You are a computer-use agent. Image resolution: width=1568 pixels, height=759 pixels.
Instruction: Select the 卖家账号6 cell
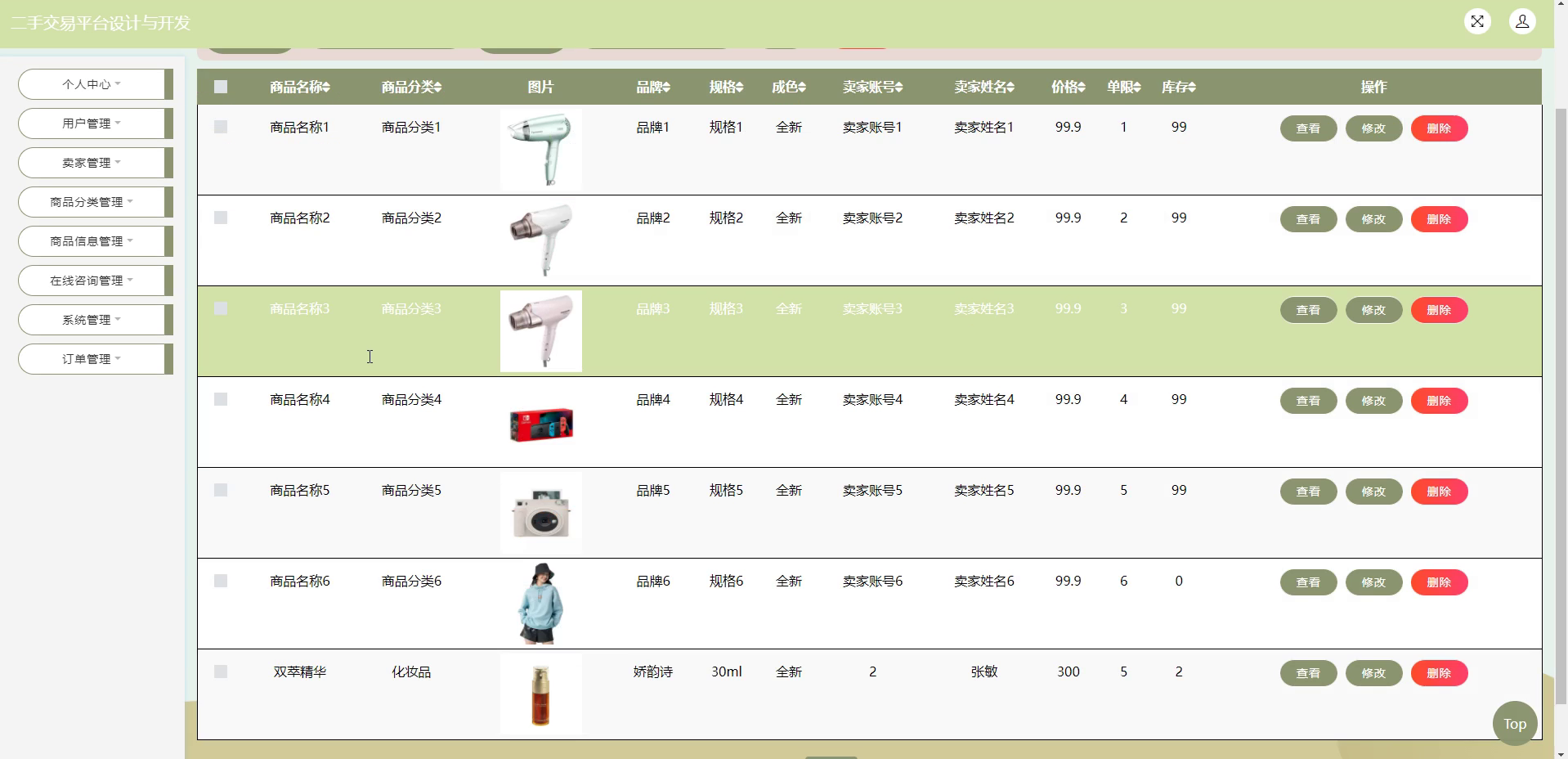873,581
